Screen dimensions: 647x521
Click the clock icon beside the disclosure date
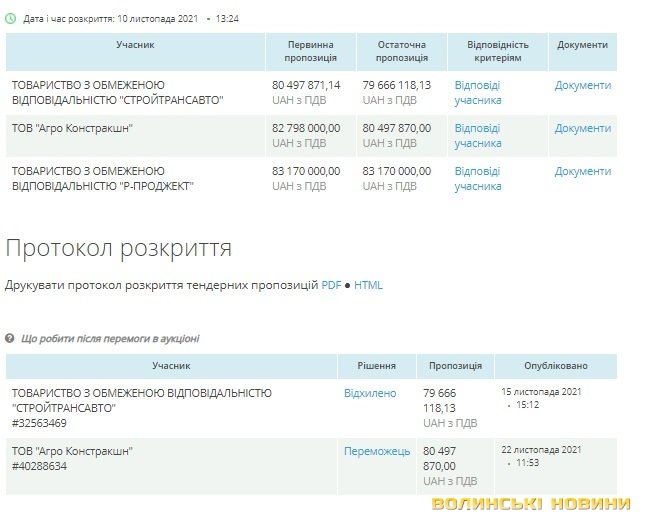coord(11,19)
